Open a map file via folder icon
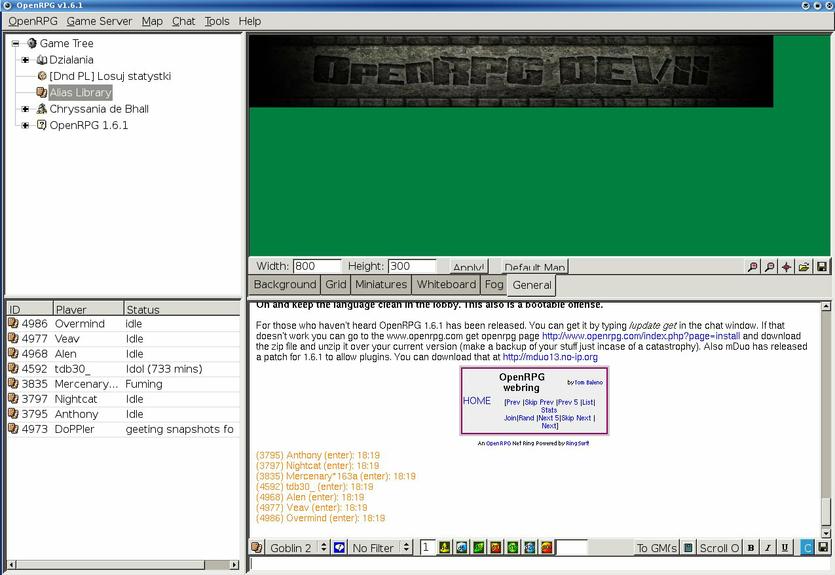 pyautogui.click(x=804, y=266)
